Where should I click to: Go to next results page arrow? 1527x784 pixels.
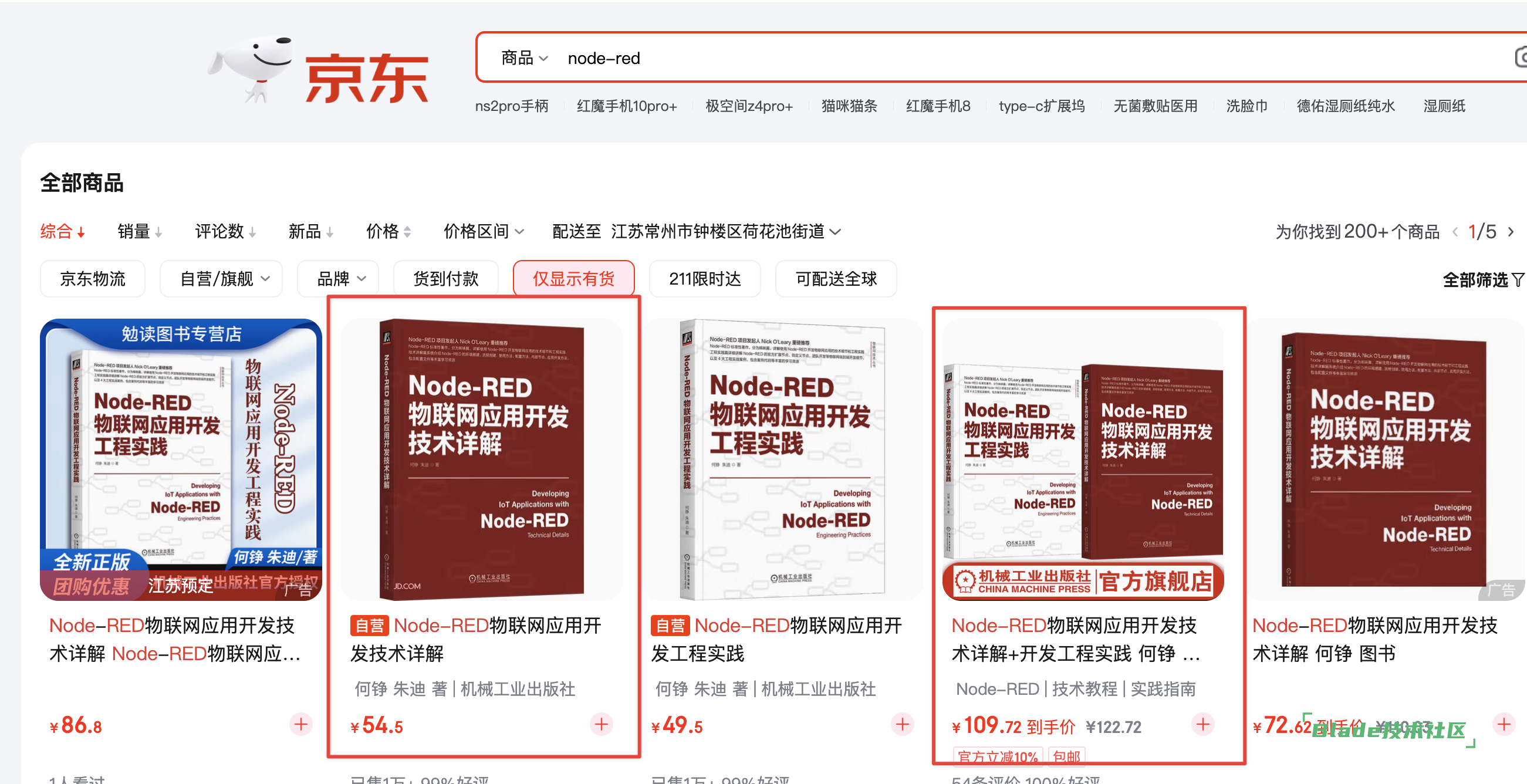1511,232
